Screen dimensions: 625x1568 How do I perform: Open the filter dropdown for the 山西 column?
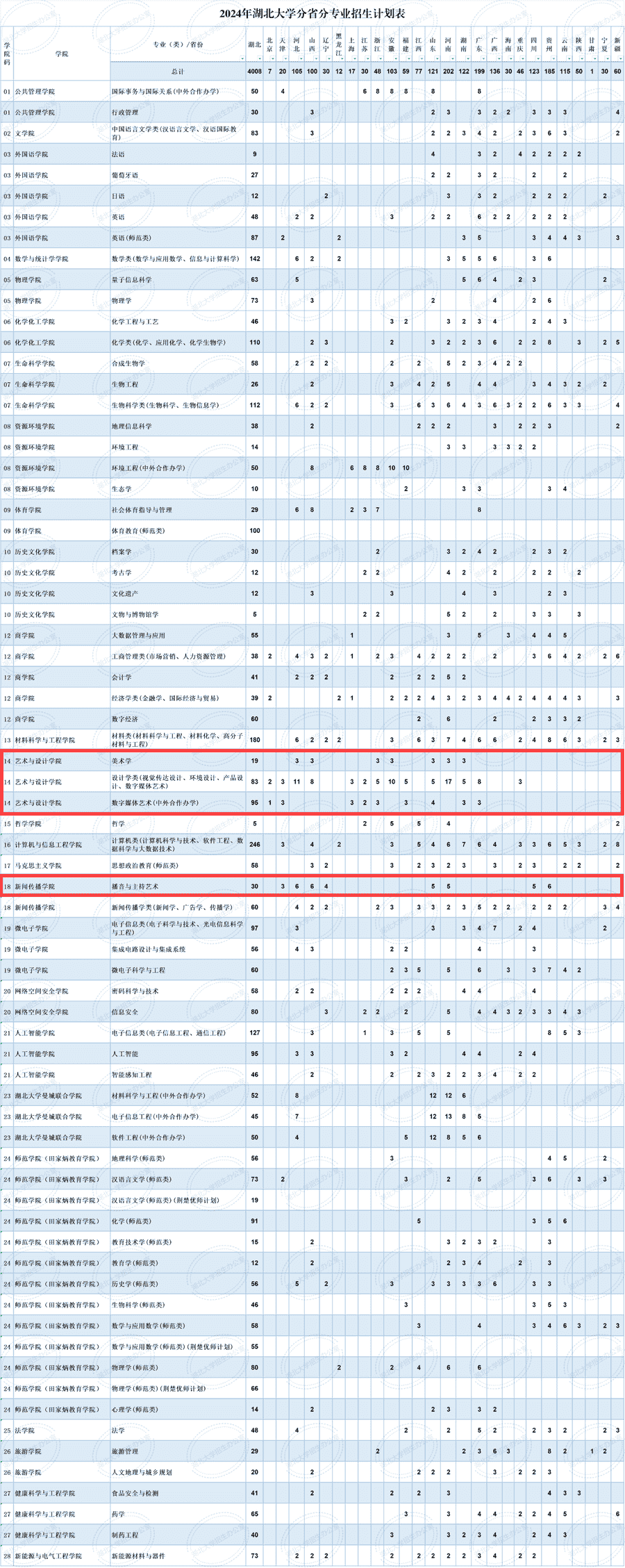(317, 59)
